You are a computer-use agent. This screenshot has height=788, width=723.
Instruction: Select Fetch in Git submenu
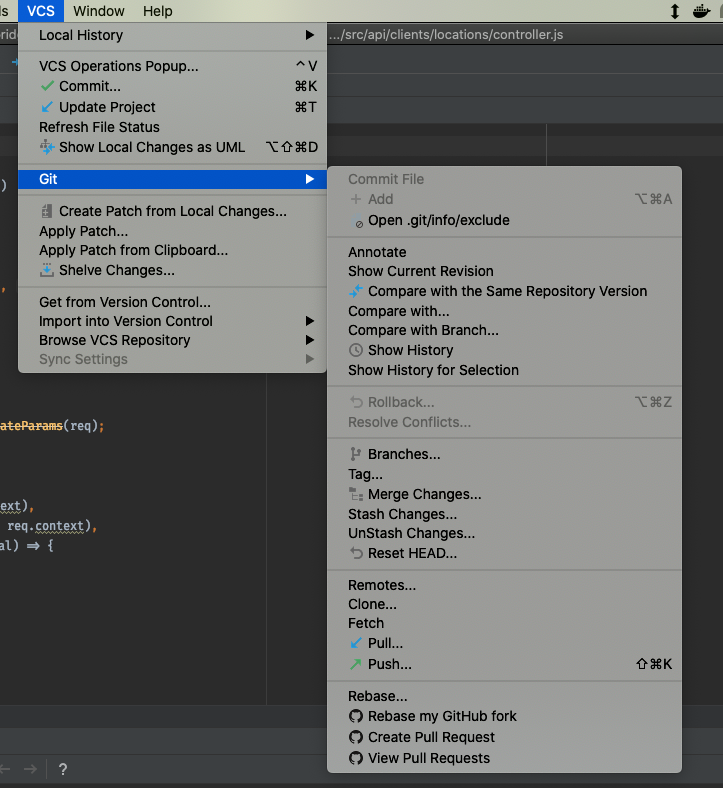(x=504, y=623)
